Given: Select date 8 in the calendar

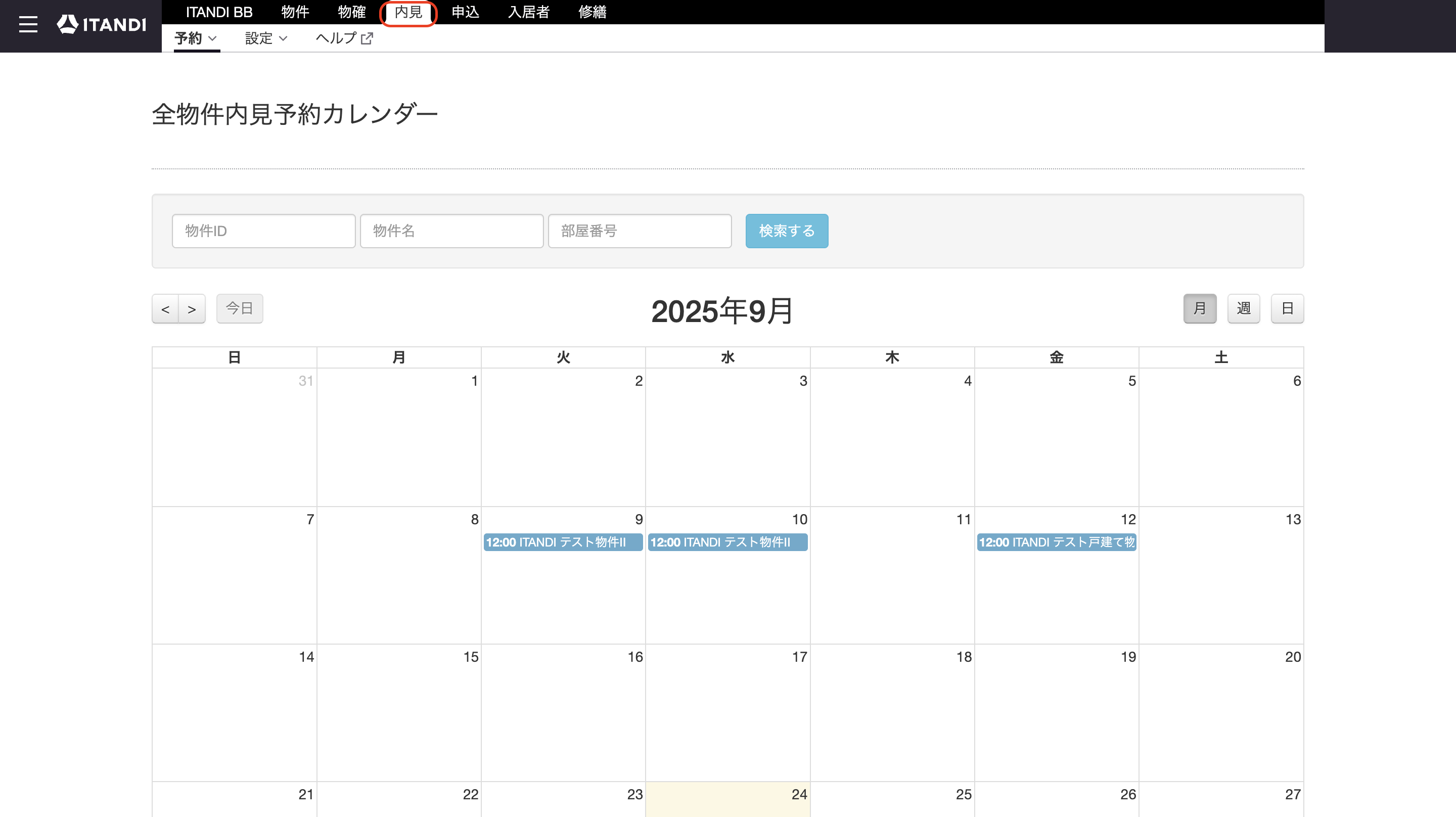Looking at the screenshot, I should tap(475, 520).
